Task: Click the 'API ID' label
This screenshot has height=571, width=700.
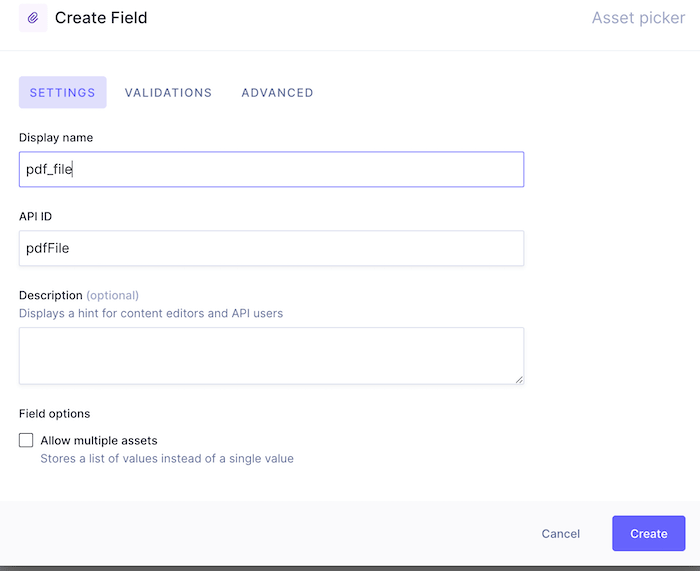Action: (x=35, y=217)
